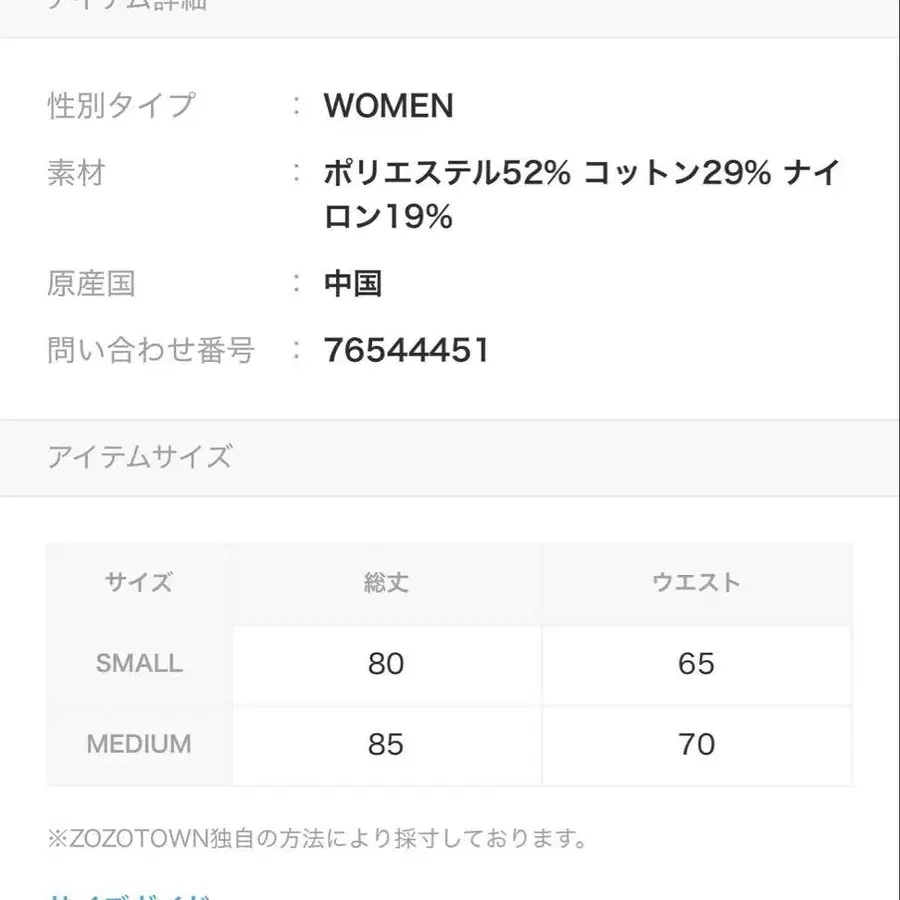900x900 pixels.
Task: Click the SMALL total length value 80
Action: (386, 664)
